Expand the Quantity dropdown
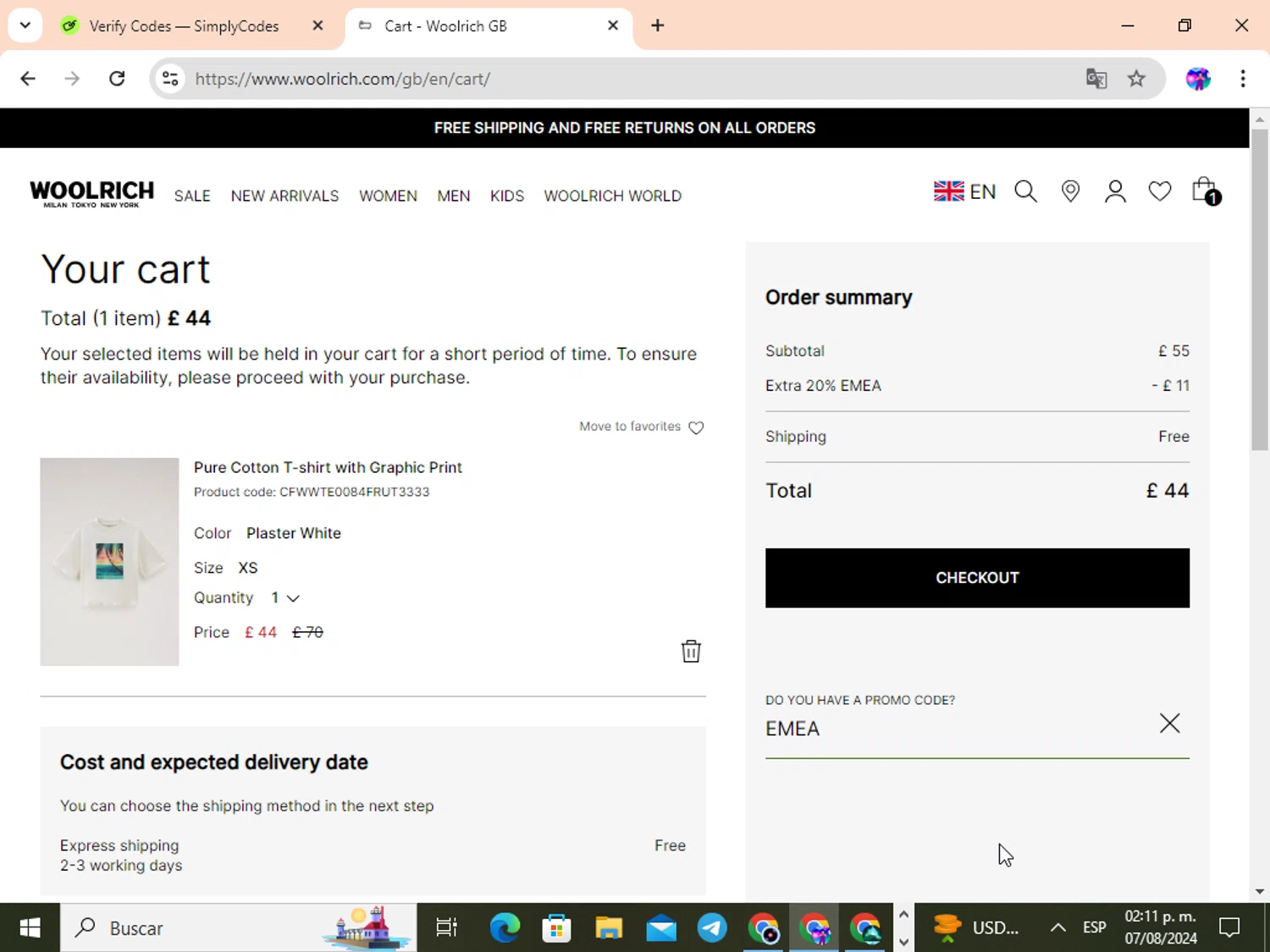 coord(285,597)
